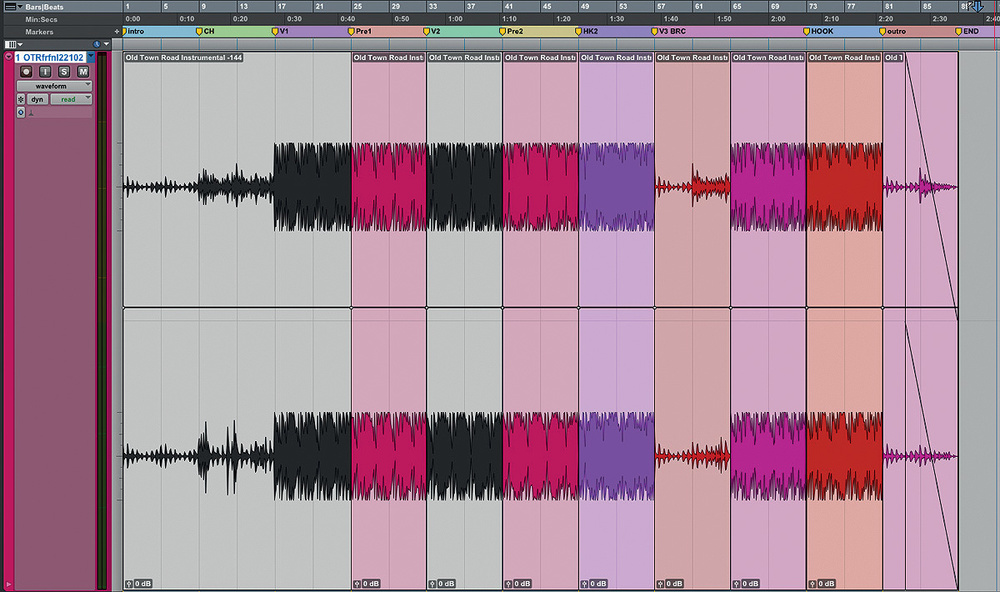1000x592 pixels.
Task: Open the track name dropdown arrow
Action: point(91,58)
